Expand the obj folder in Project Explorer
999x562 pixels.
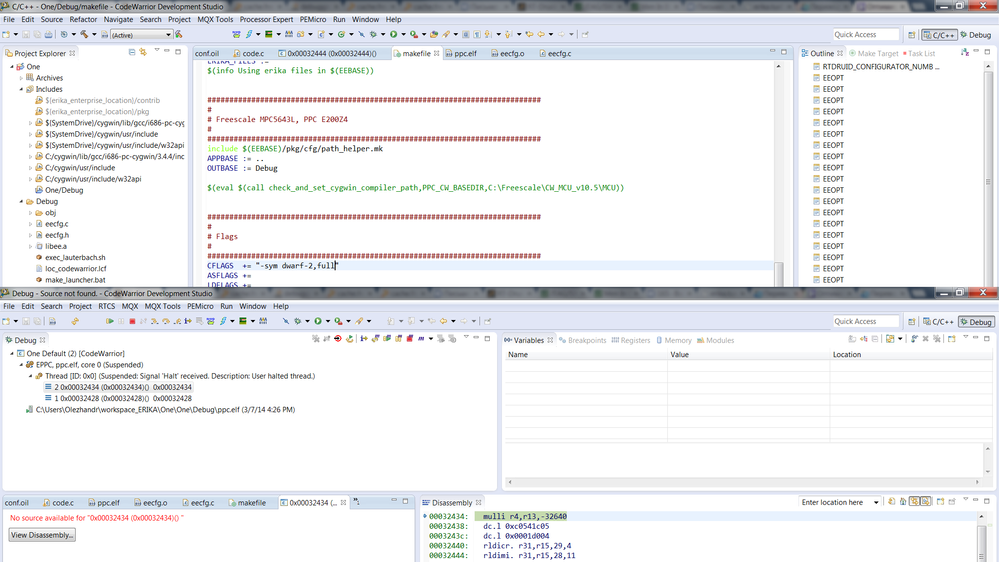[30, 213]
